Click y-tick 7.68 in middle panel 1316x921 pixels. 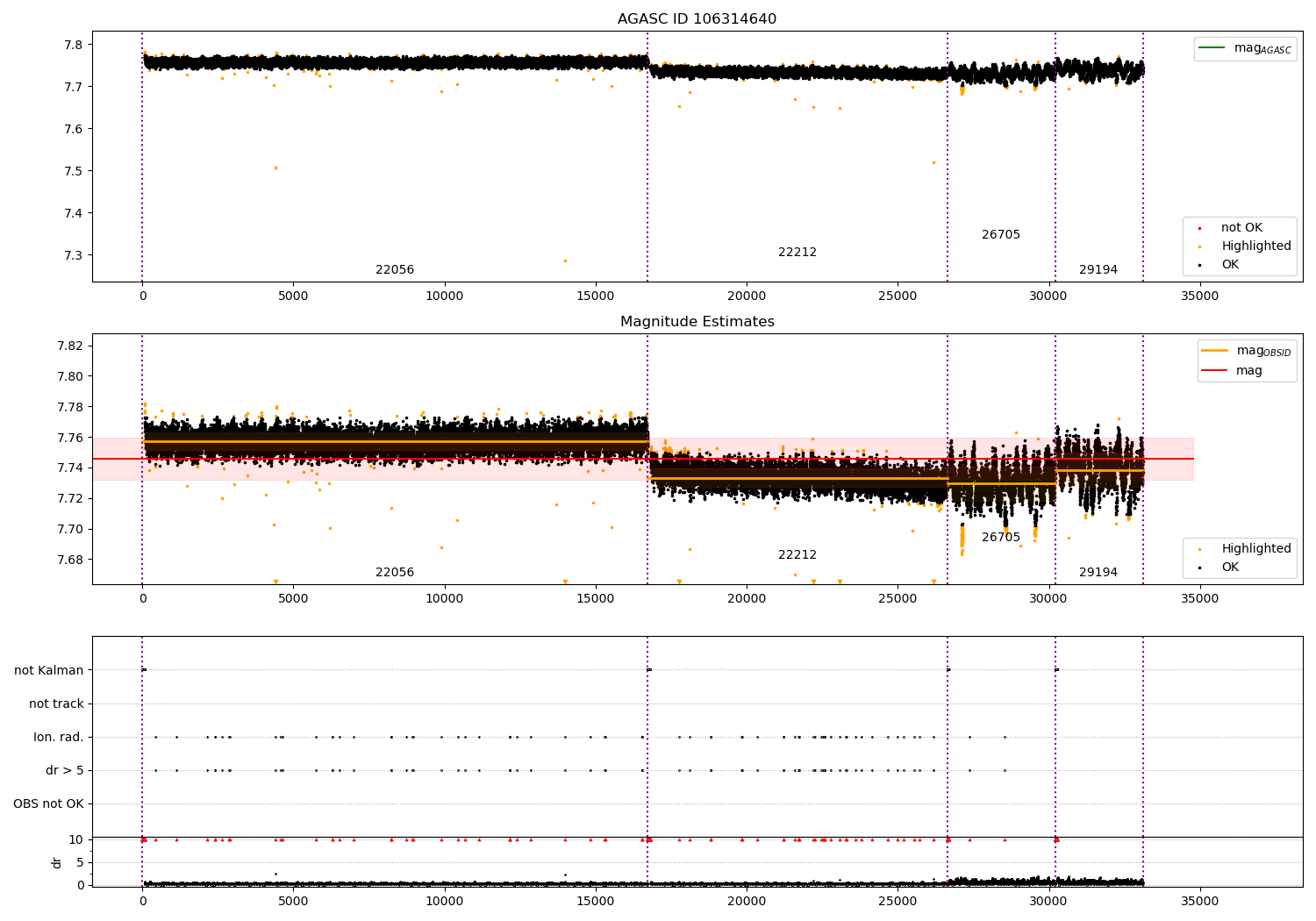click(72, 560)
